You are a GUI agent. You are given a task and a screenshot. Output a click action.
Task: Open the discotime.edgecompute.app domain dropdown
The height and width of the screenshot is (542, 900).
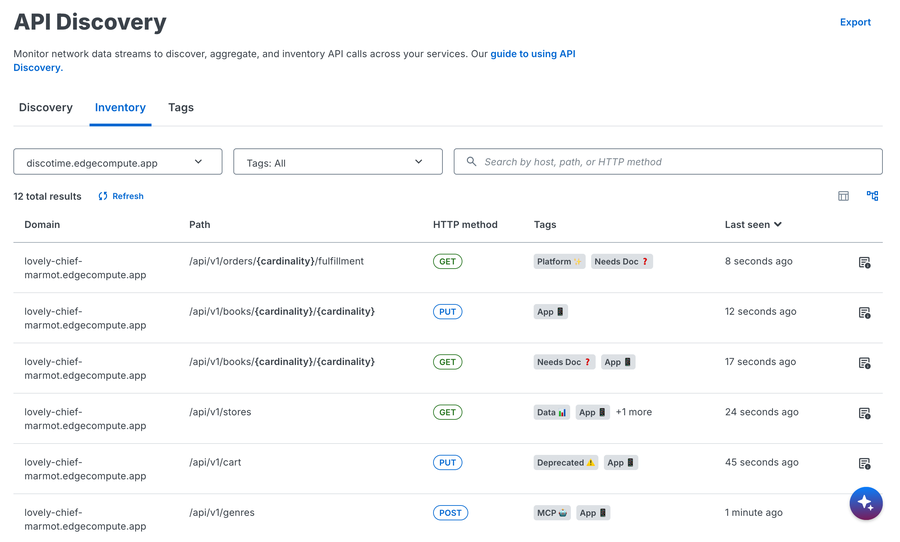point(118,162)
